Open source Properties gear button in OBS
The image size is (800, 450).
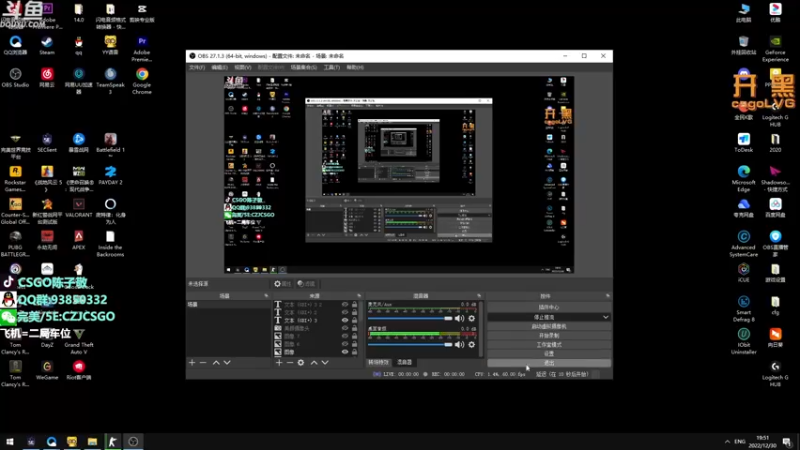(x=282, y=284)
